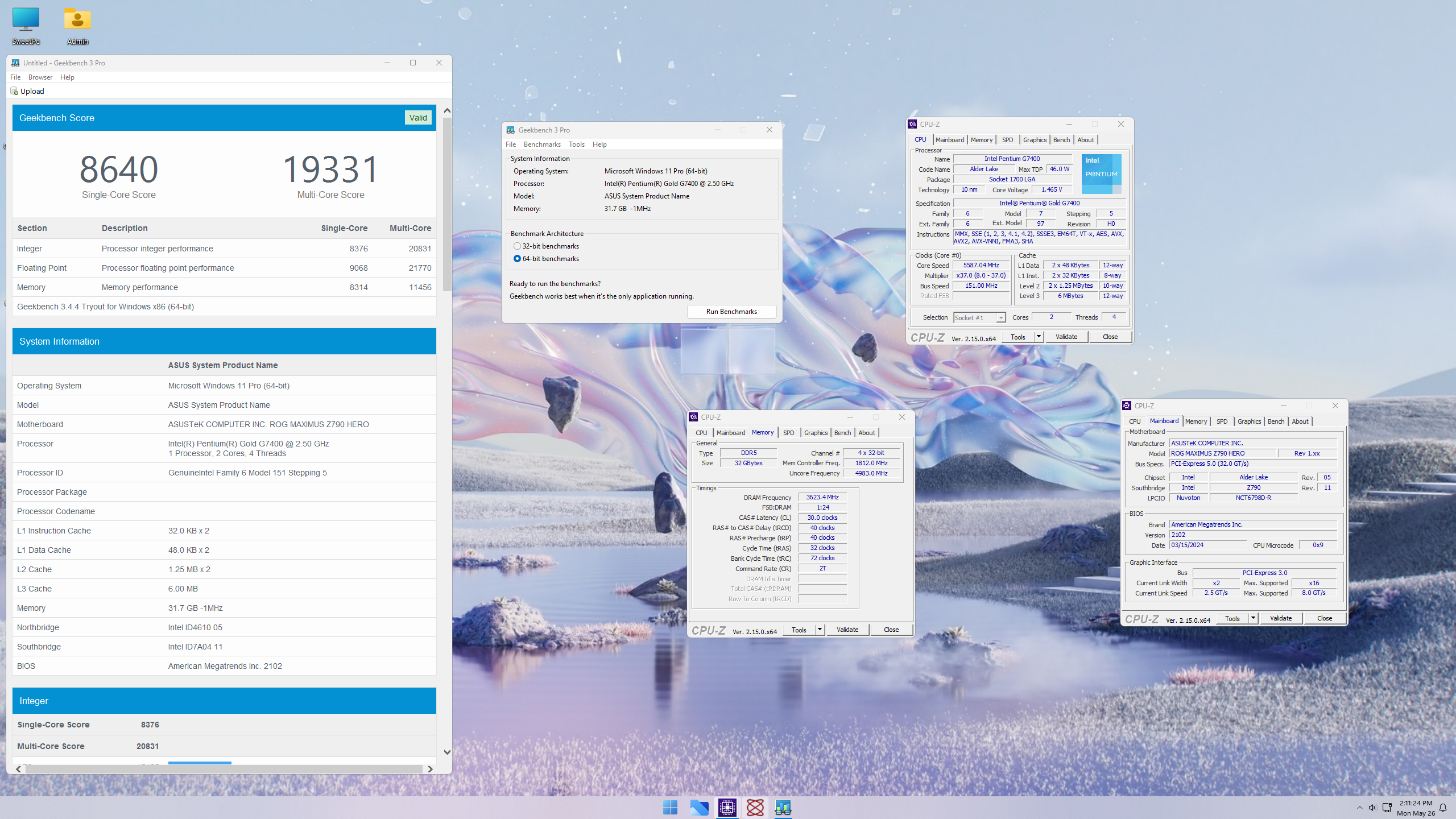Open the Admin folder desktop icon
This screenshot has height=819, width=1456.
77,26
